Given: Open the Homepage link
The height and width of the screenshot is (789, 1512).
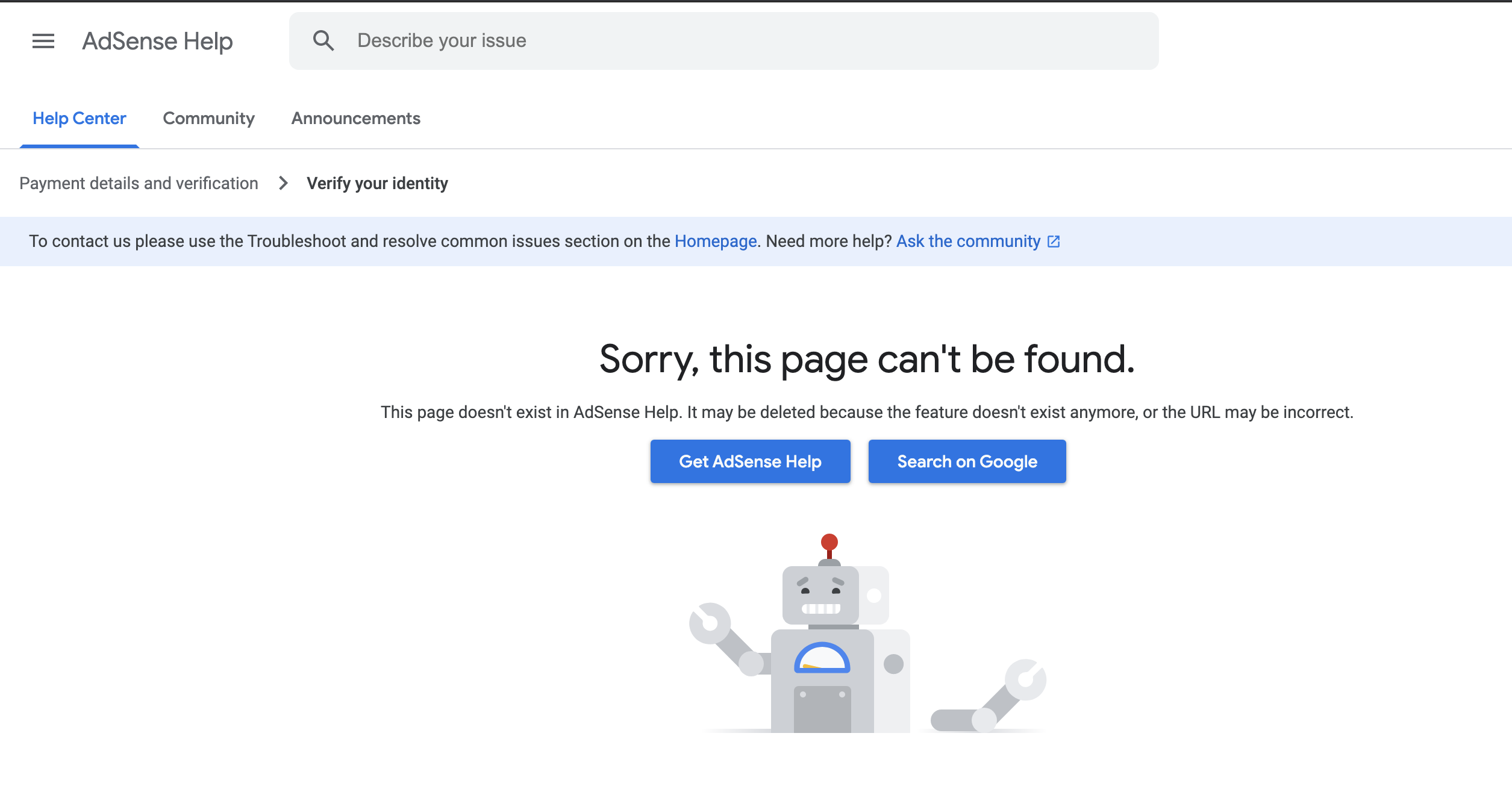Looking at the screenshot, I should [716, 241].
